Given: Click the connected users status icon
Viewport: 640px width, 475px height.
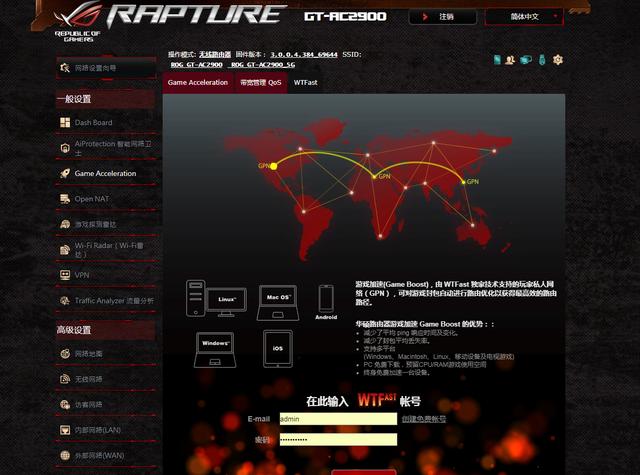Looking at the screenshot, I should pyautogui.click(x=510, y=60).
